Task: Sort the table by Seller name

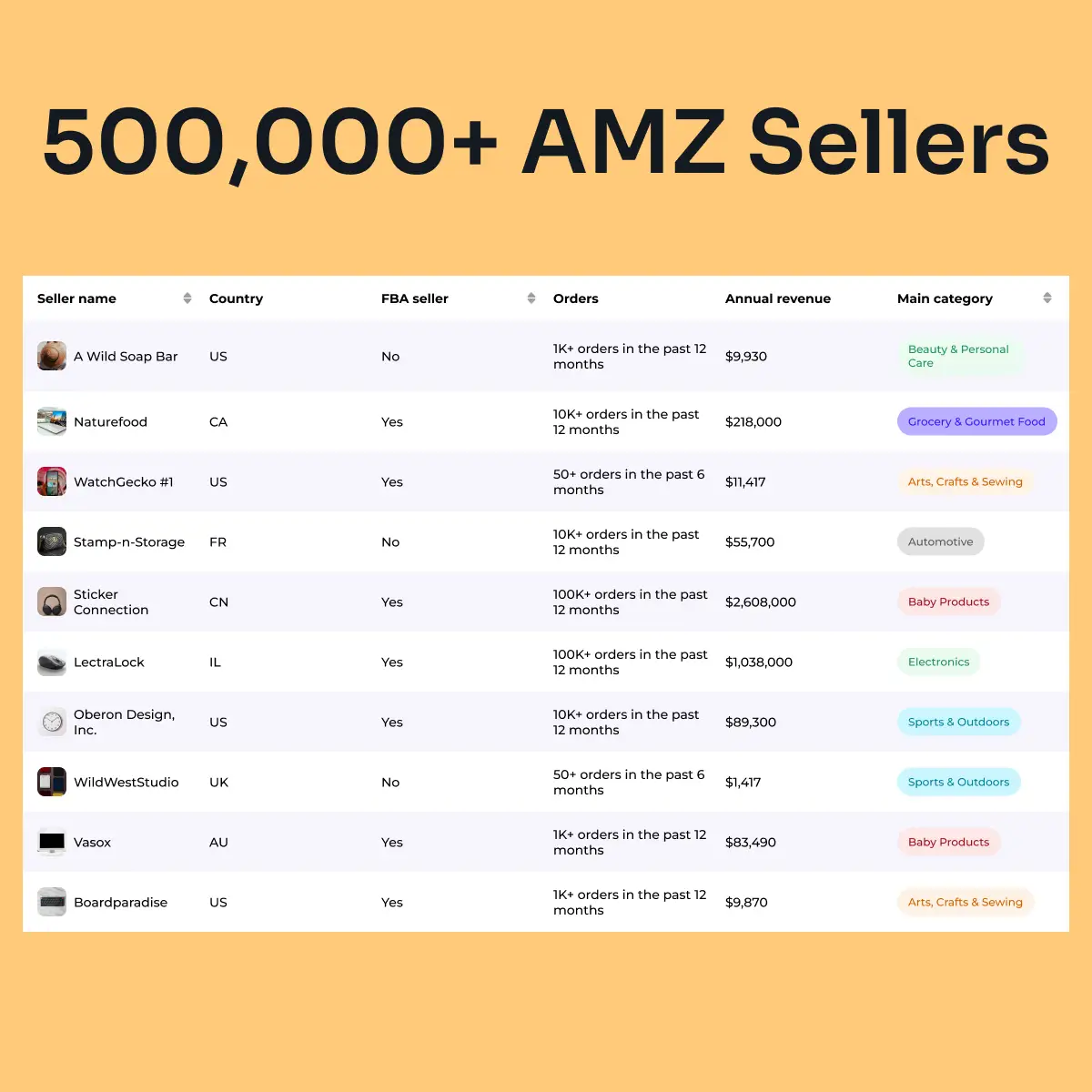Action: [187, 298]
